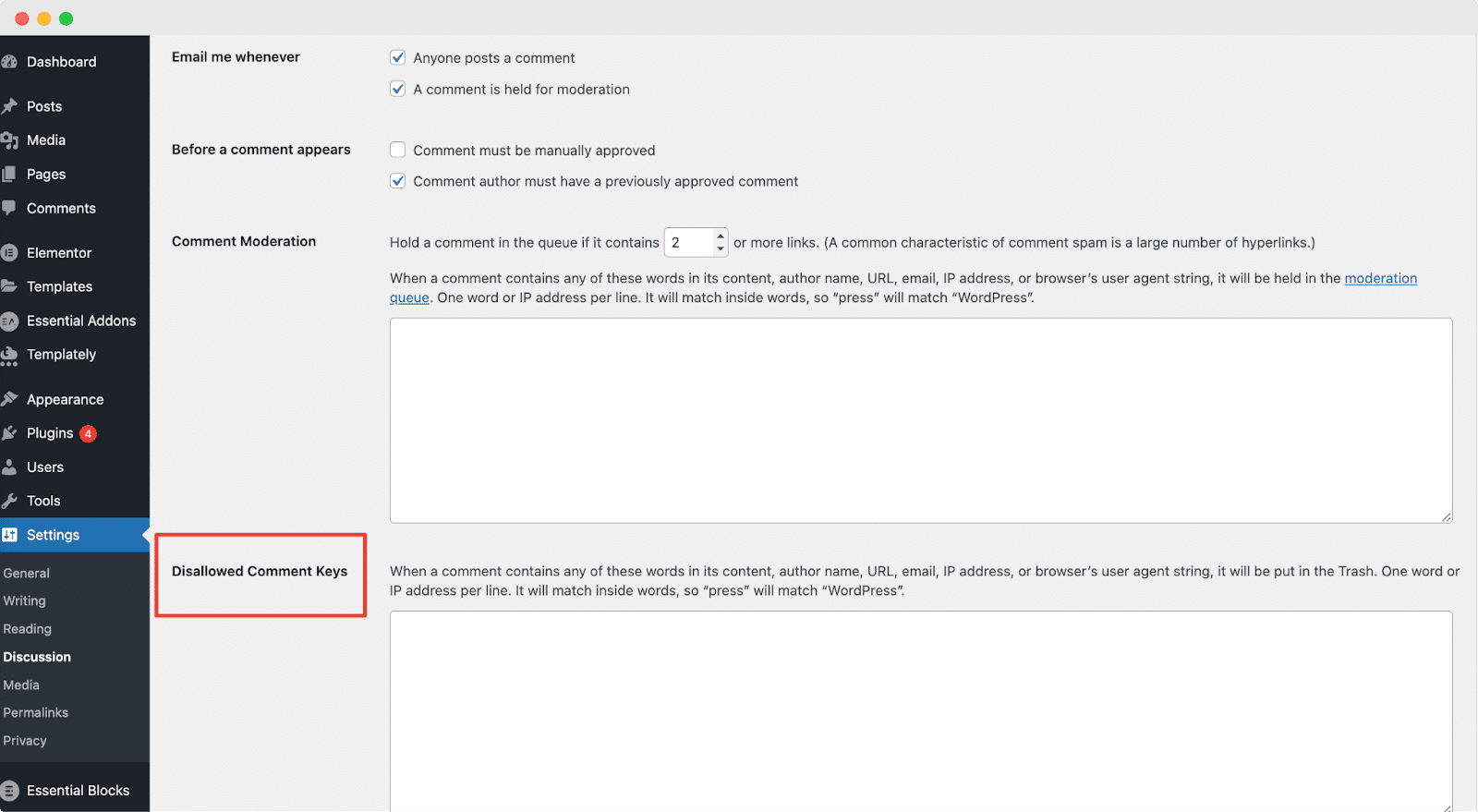
Task: Uncheck "Anyone posts a comment" checkbox
Action: [398, 57]
